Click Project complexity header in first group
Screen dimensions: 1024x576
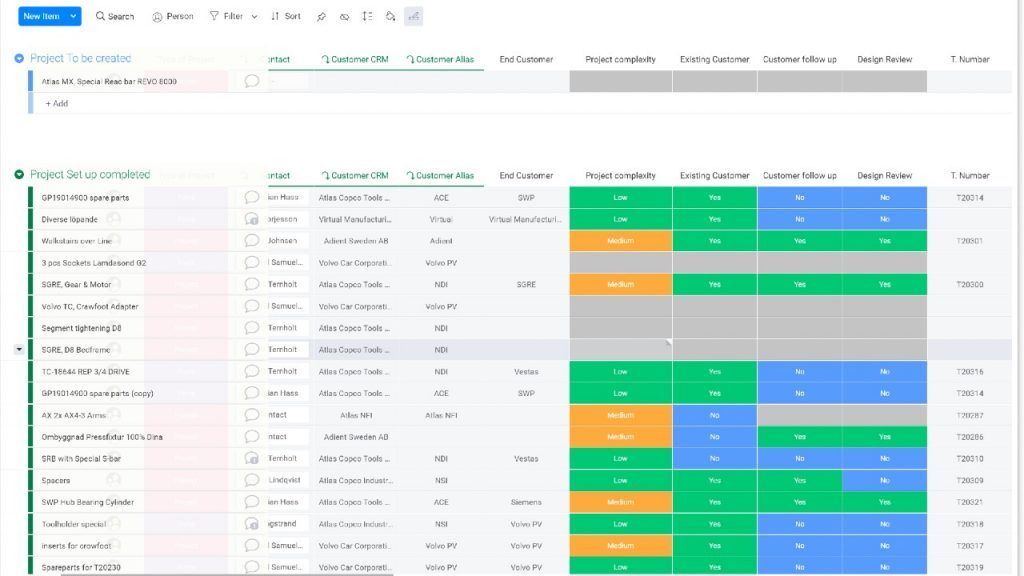[620, 59]
